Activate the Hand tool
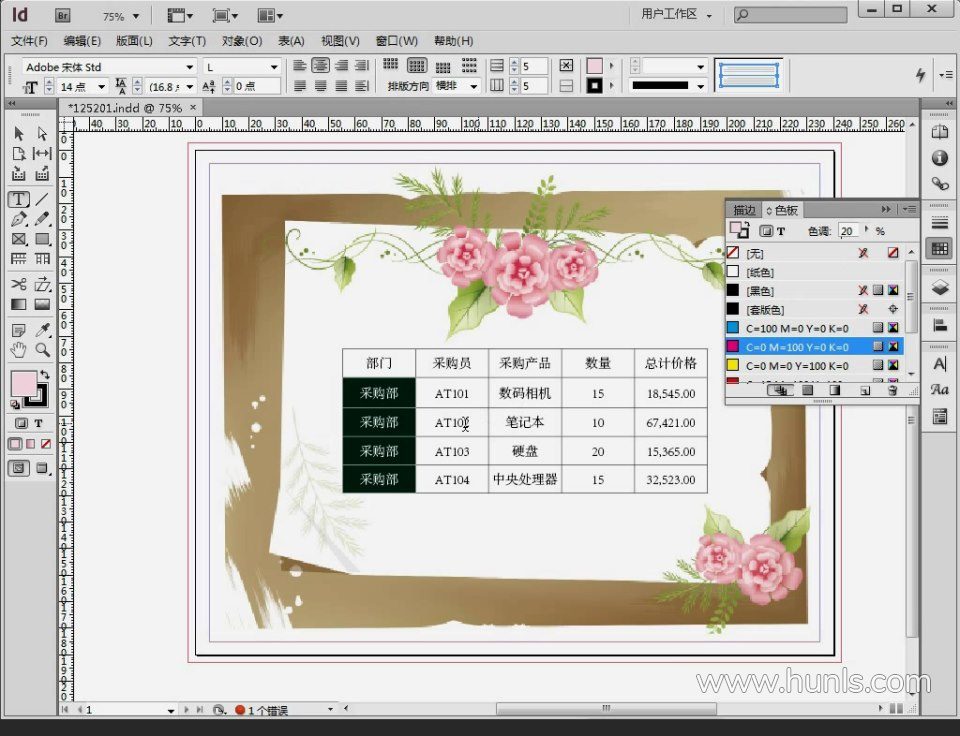Viewport: 960px width, 736px height. tap(19, 350)
